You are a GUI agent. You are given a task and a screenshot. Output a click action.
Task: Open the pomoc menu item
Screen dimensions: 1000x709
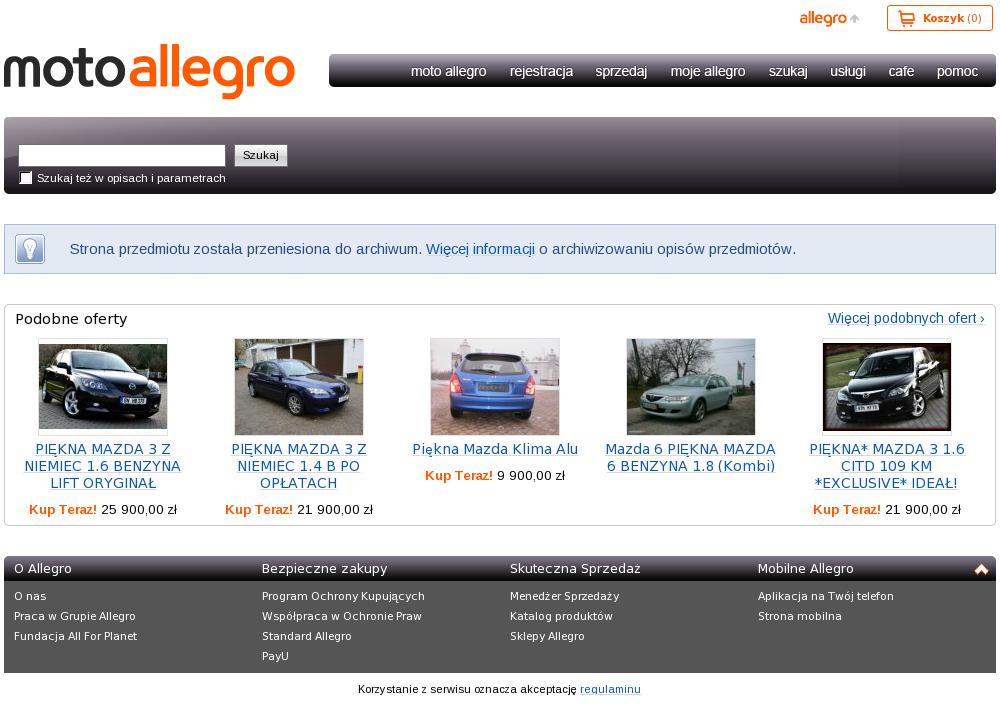click(x=957, y=71)
